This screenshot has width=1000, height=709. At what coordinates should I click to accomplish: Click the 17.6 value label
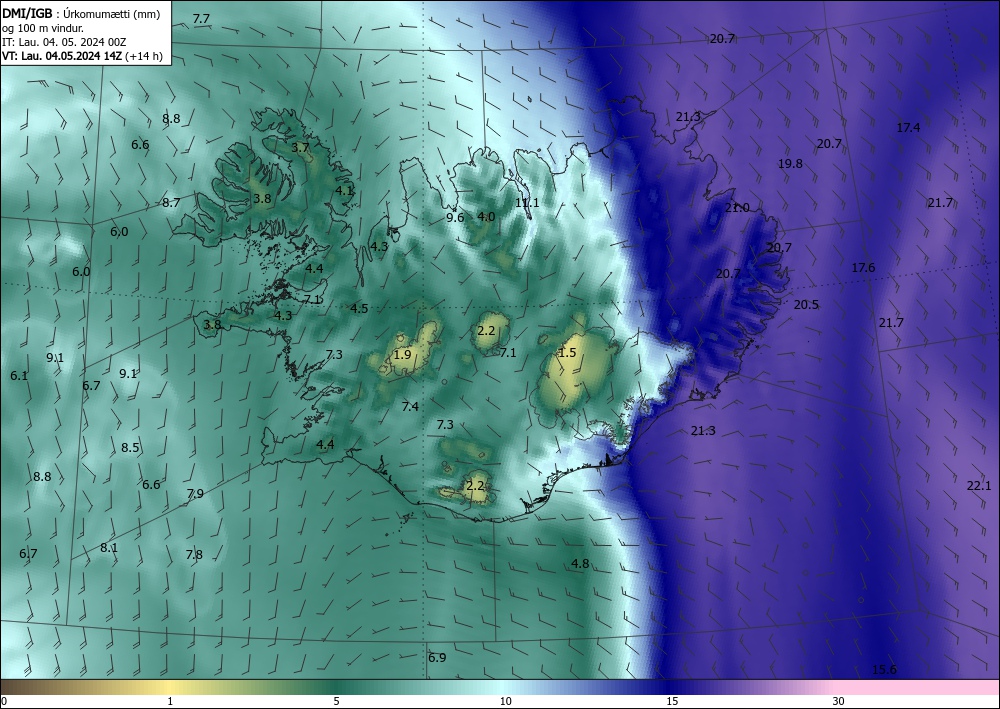[863, 268]
